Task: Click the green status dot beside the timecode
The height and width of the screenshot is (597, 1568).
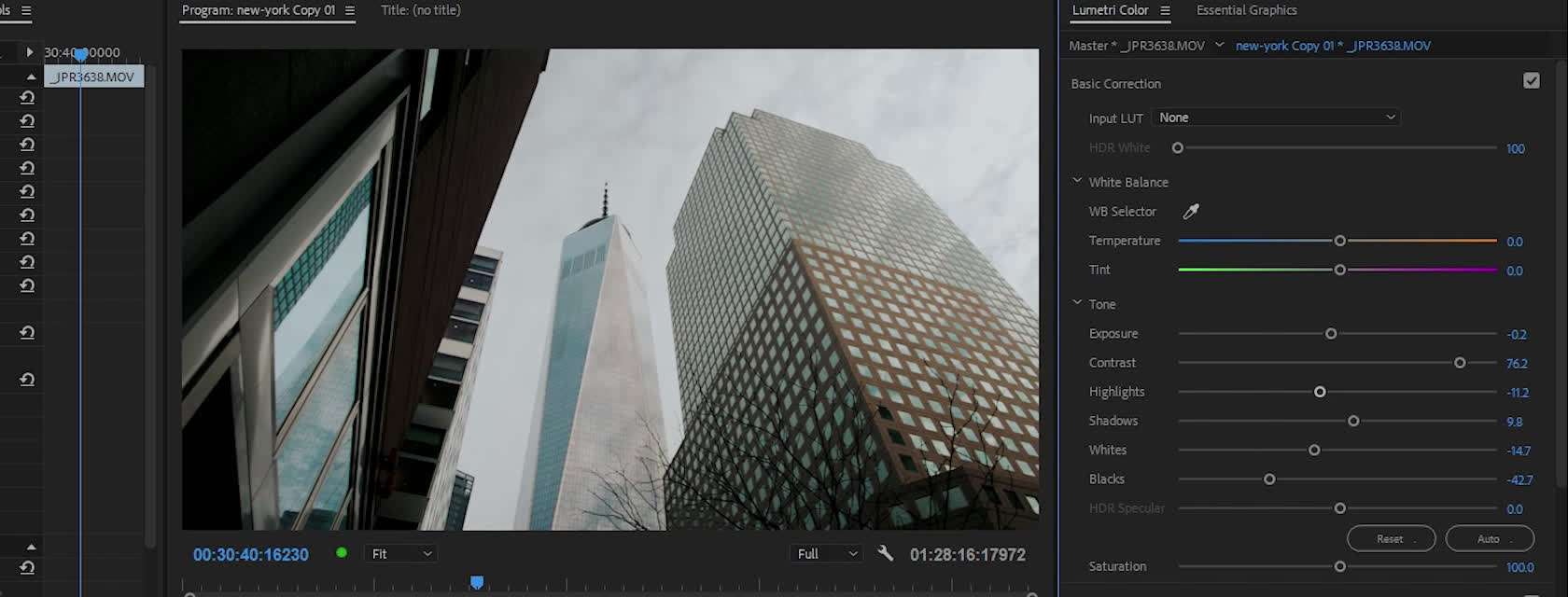Action: click(342, 553)
